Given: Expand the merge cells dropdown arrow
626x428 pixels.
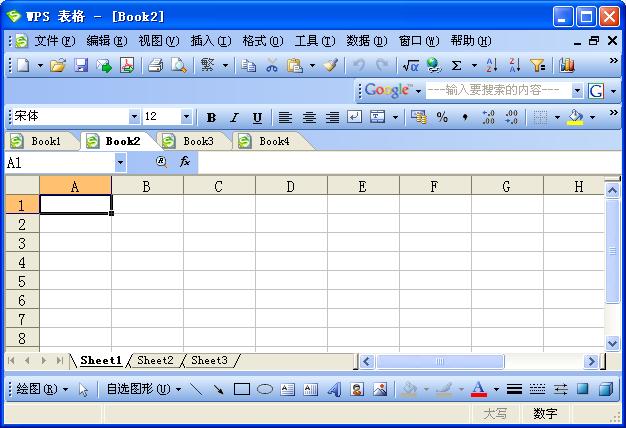Looking at the screenshot, I should pos(395,117).
